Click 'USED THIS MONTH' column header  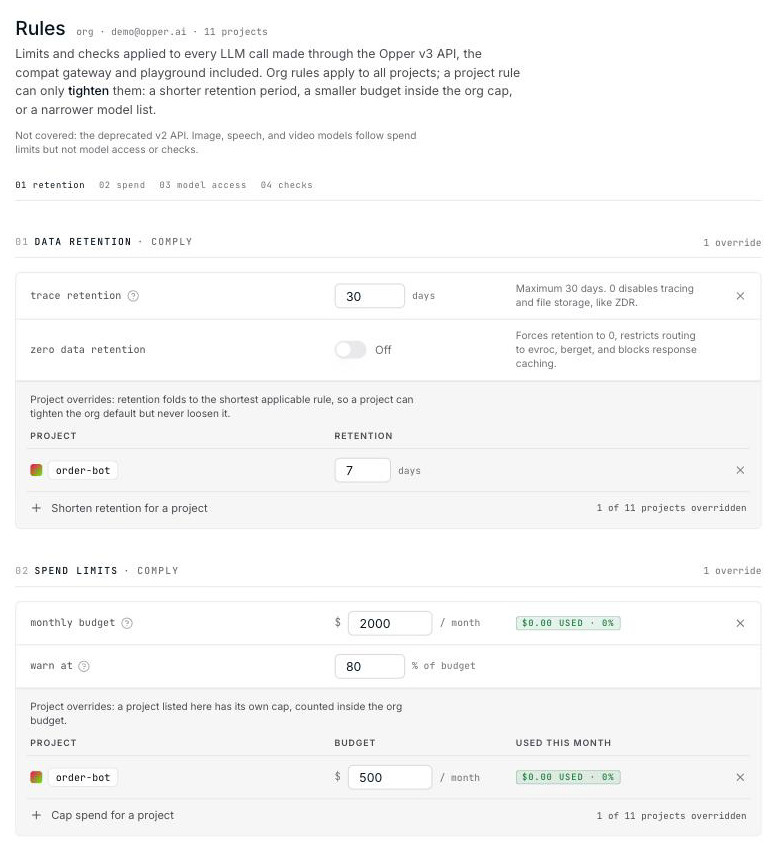[563, 743]
